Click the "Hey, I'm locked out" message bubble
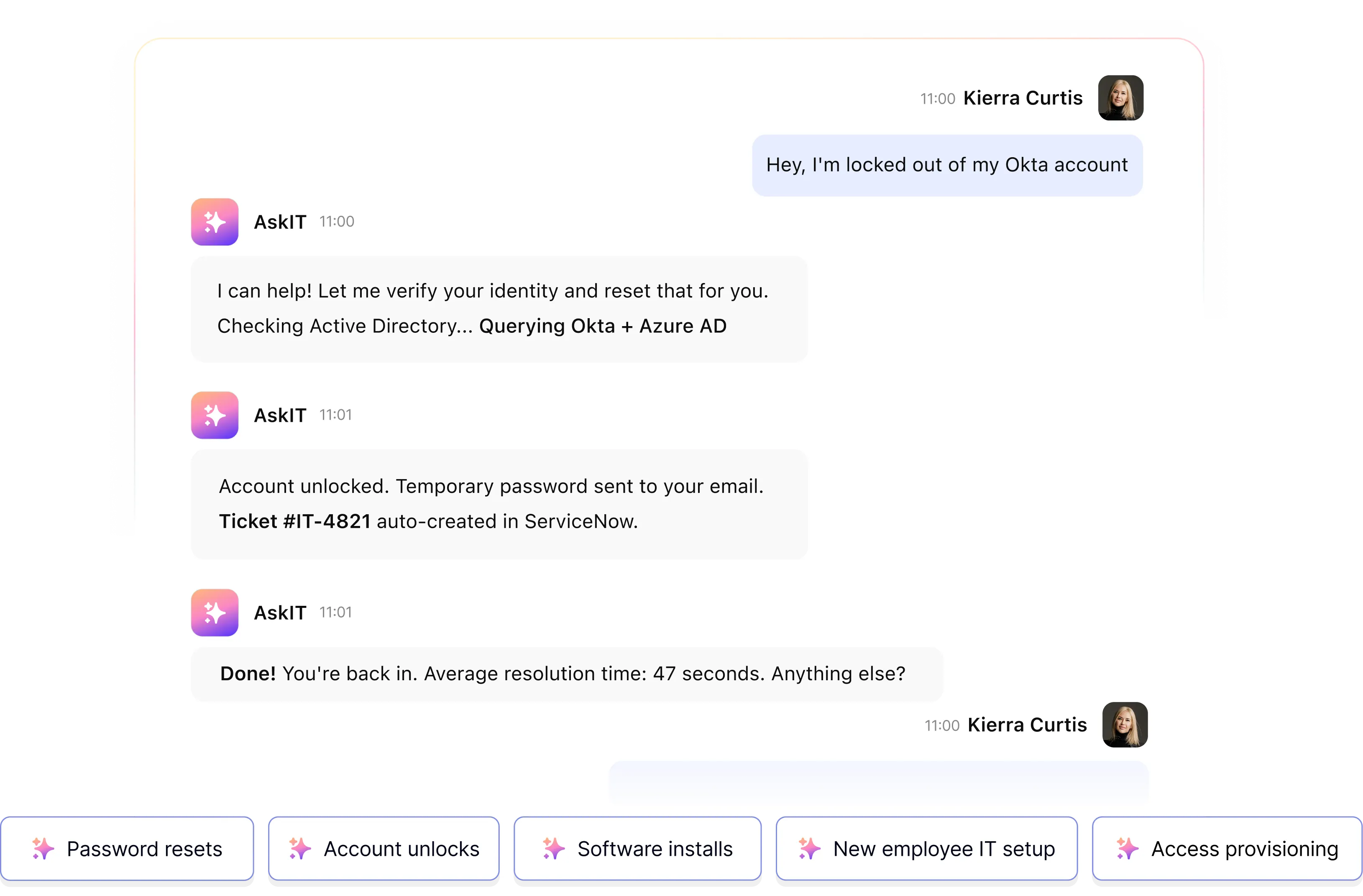 click(947, 166)
